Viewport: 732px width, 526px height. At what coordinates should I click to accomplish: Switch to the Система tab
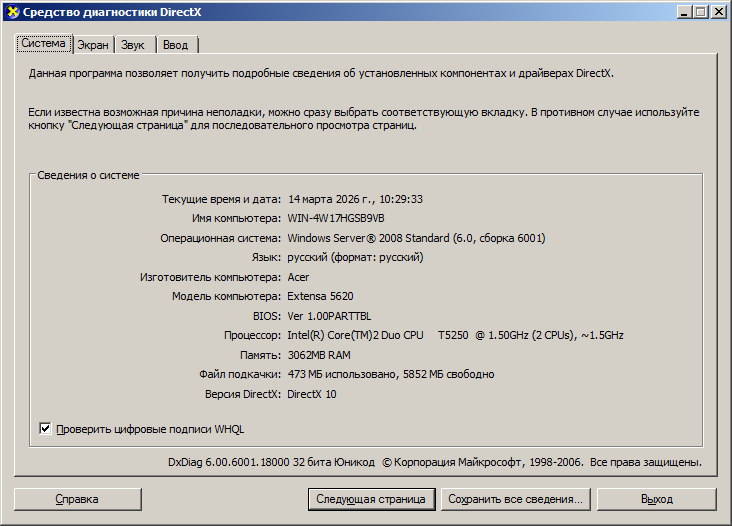[44, 44]
